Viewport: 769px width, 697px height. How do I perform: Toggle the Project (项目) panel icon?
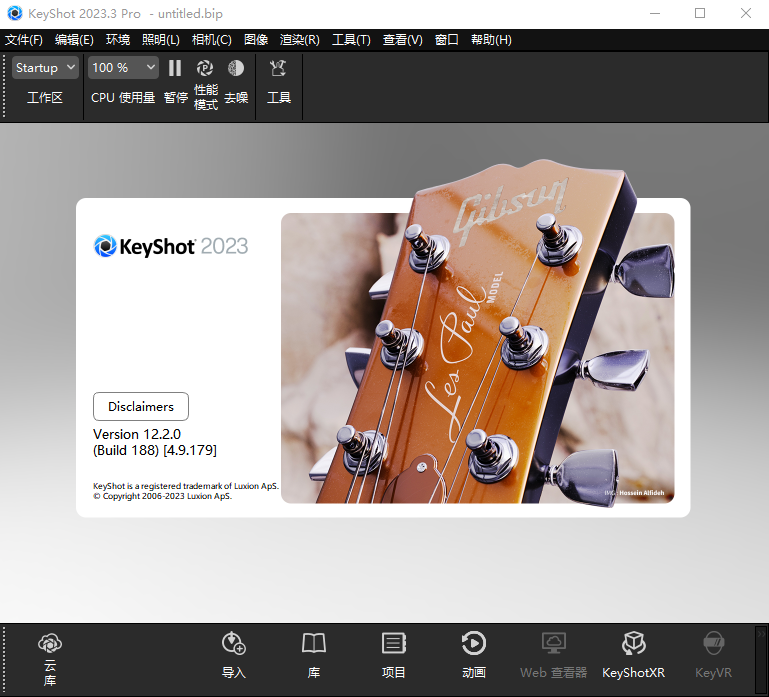pyautogui.click(x=394, y=644)
